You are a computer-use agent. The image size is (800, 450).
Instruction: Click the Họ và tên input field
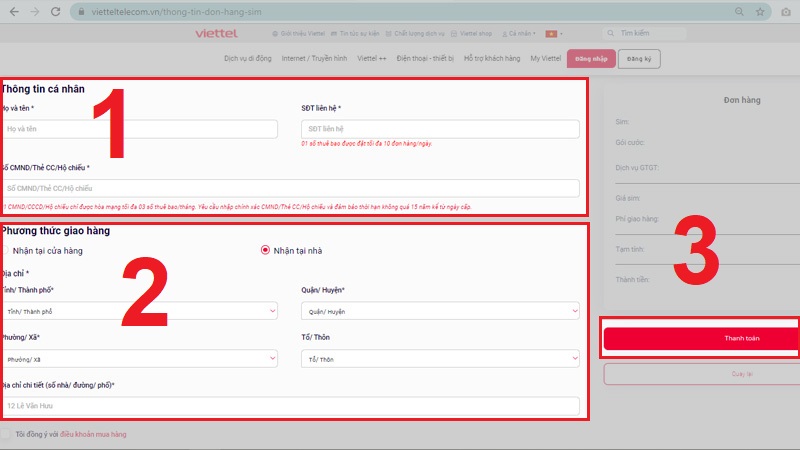(140, 129)
